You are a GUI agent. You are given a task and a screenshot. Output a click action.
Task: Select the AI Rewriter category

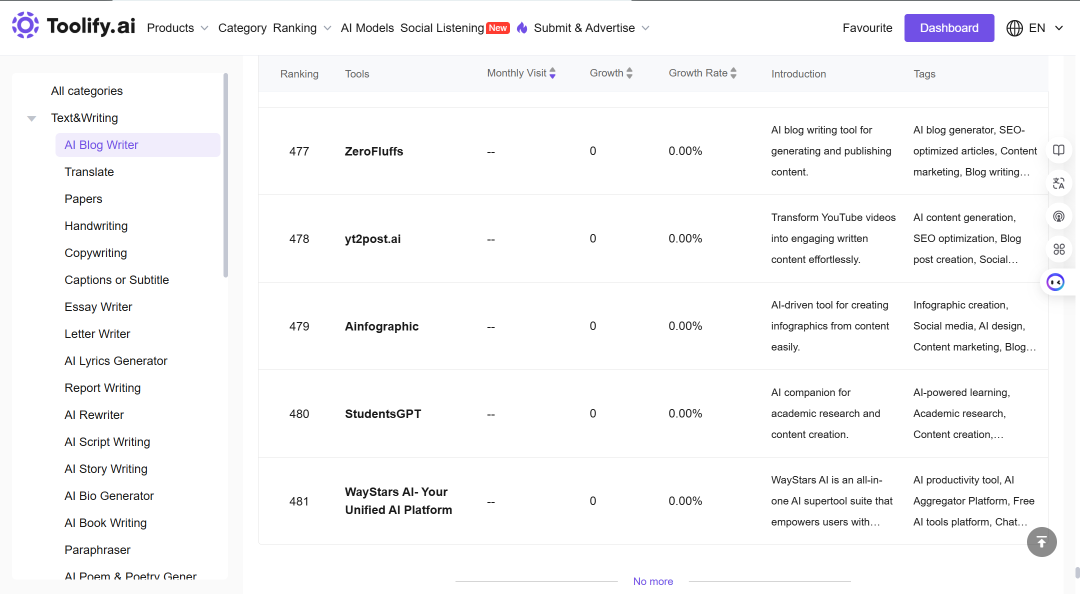tap(94, 415)
